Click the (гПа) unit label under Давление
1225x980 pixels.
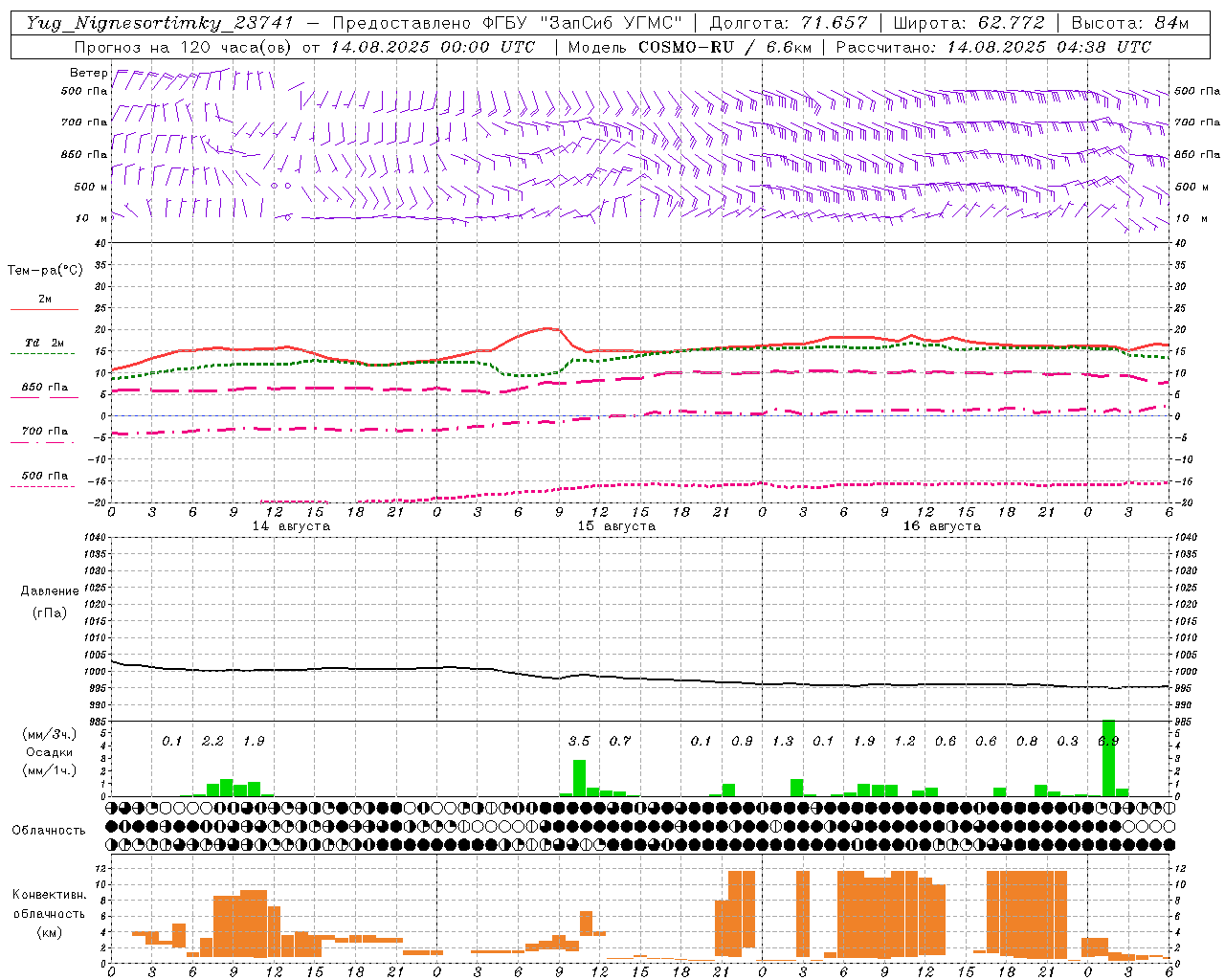tap(50, 612)
